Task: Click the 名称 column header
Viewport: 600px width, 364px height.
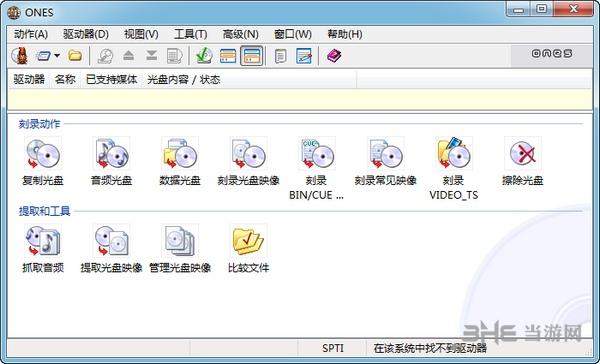Action: (65, 79)
